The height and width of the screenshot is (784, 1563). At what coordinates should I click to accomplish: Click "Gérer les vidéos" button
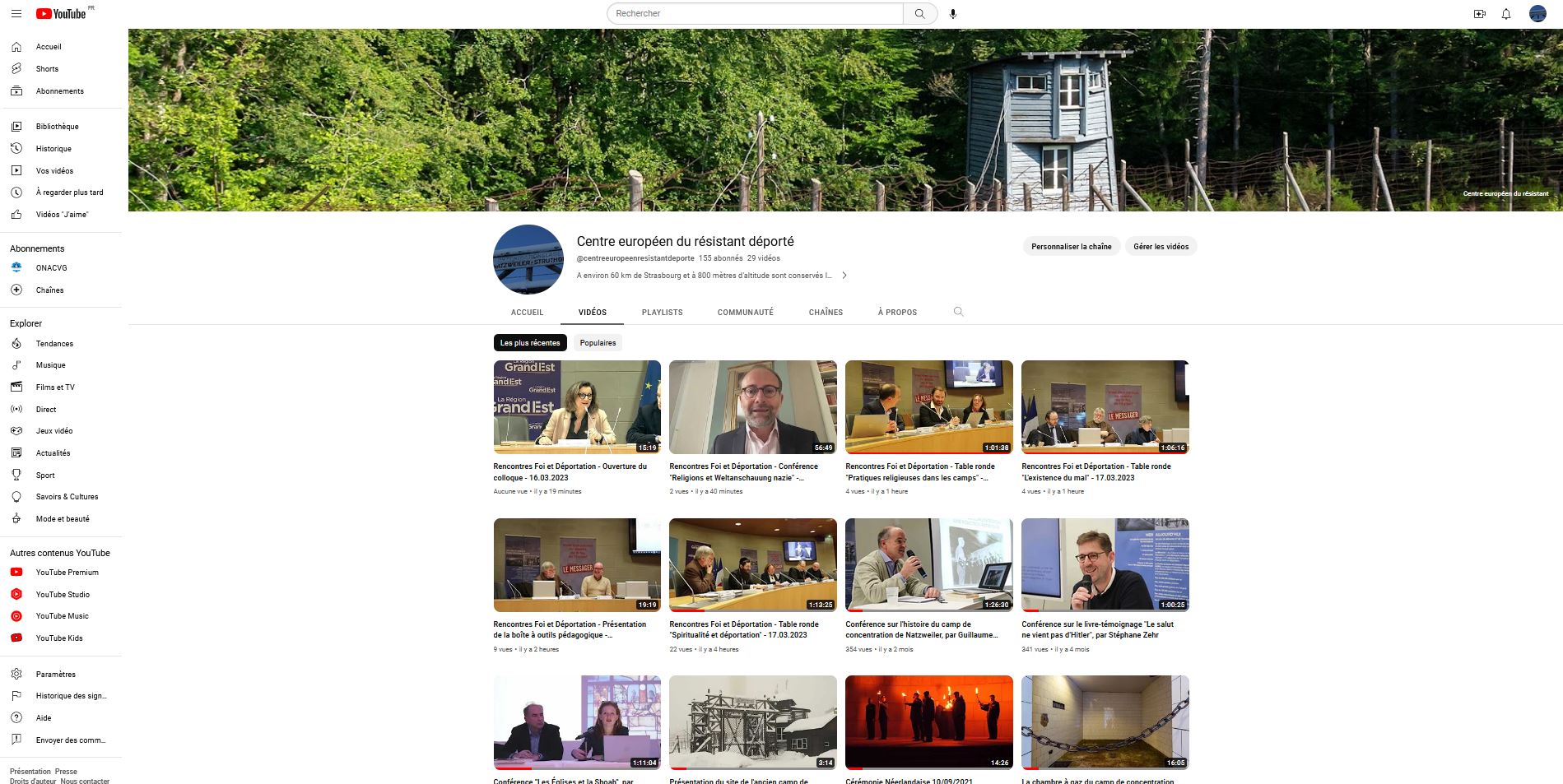(x=1161, y=247)
